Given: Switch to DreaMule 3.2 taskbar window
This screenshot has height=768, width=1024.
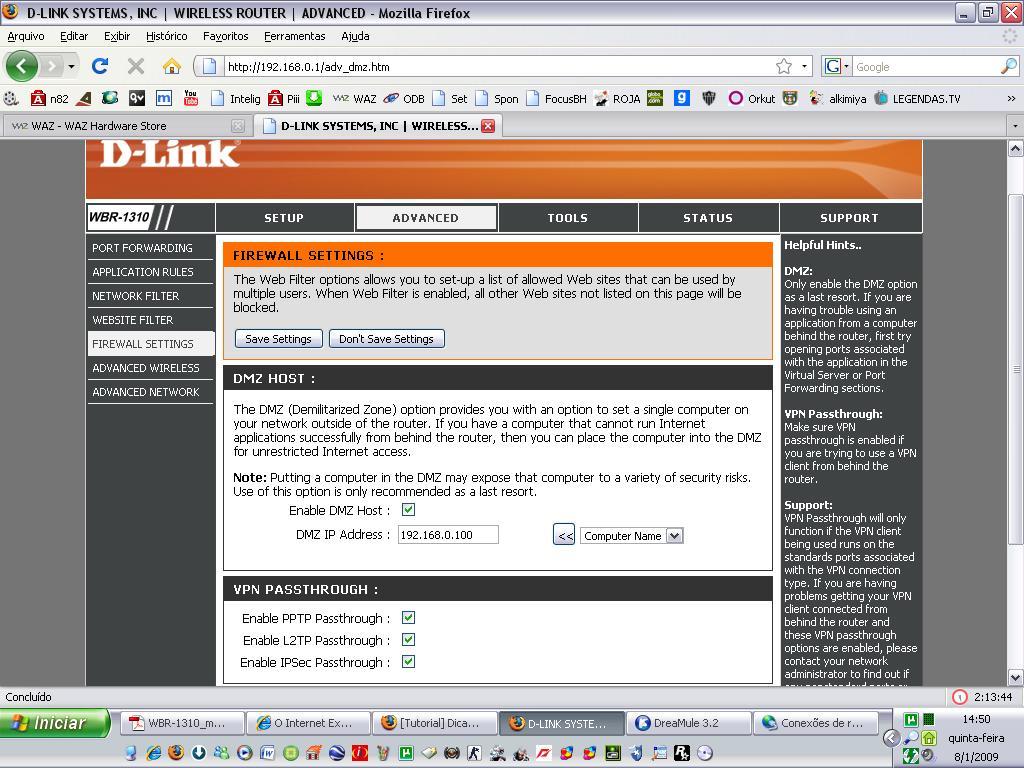Looking at the screenshot, I should [688, 723].
